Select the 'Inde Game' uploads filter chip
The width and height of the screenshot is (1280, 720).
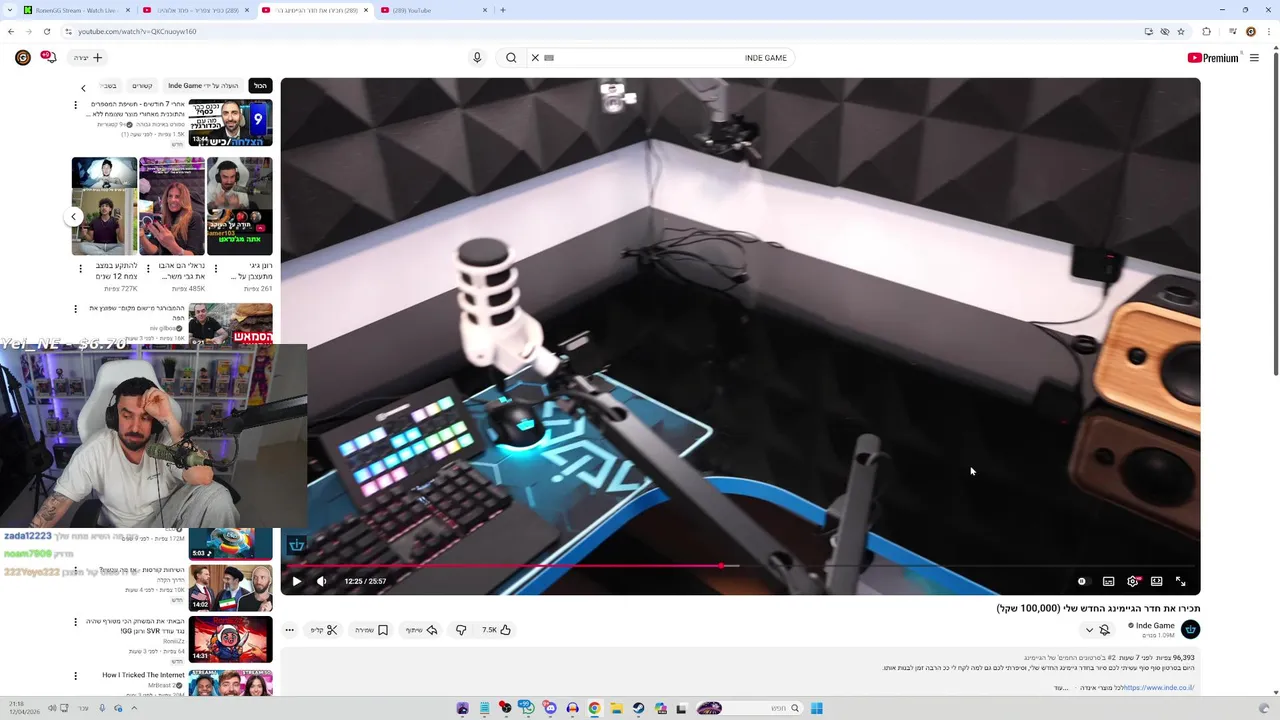(203, 86)
